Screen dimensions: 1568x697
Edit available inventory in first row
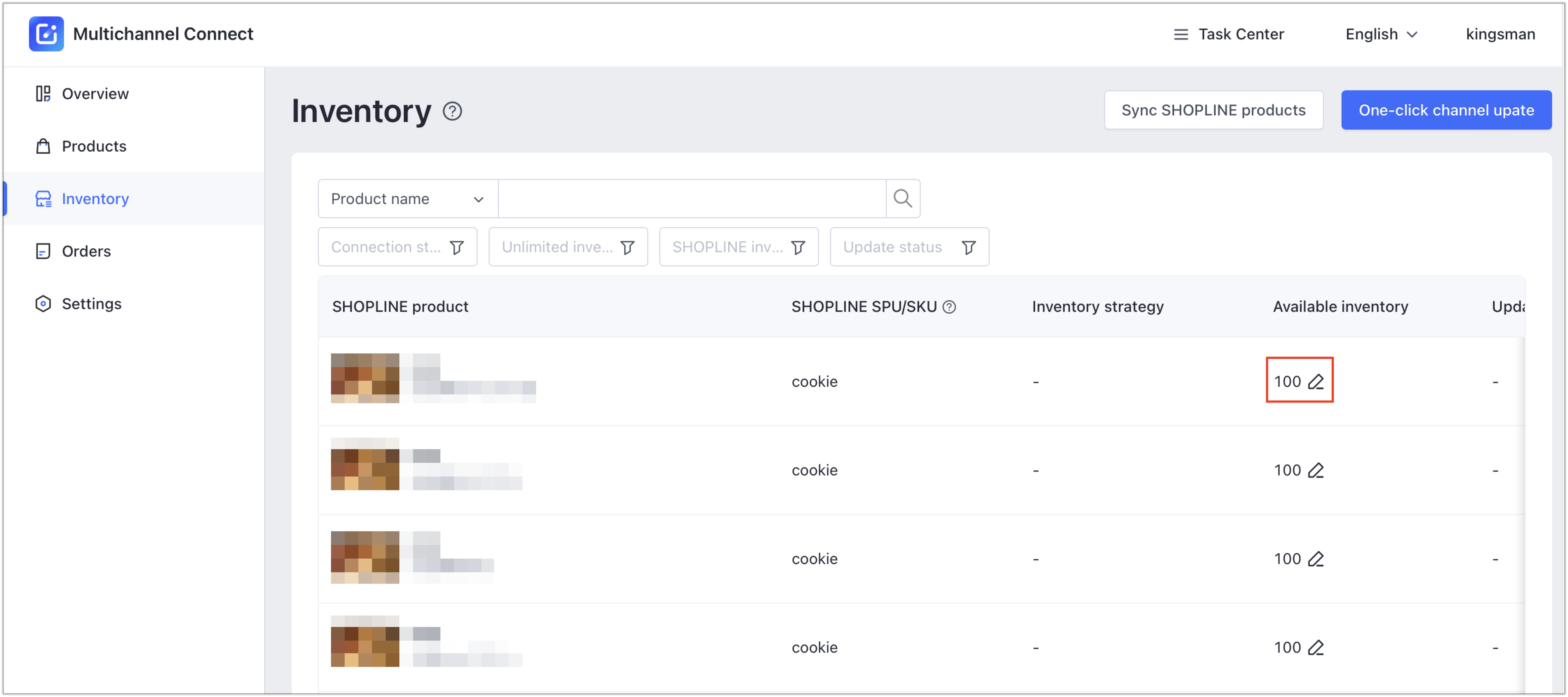click(x=1316, y=382)
